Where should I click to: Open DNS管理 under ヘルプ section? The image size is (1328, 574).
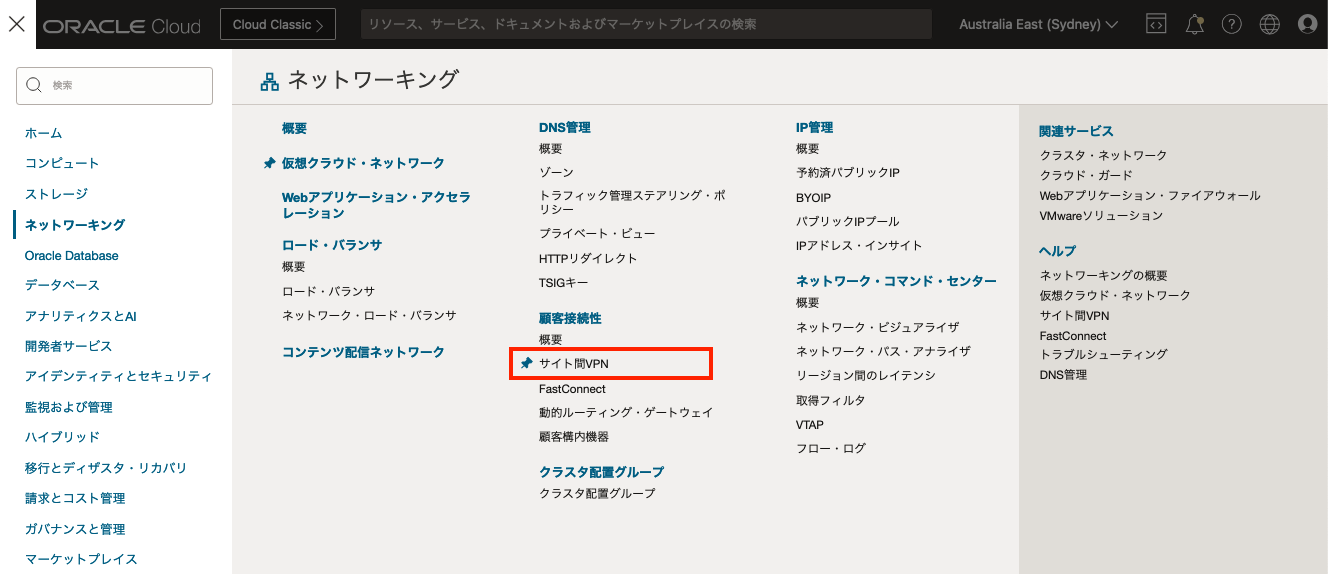tap(1063, 375)
